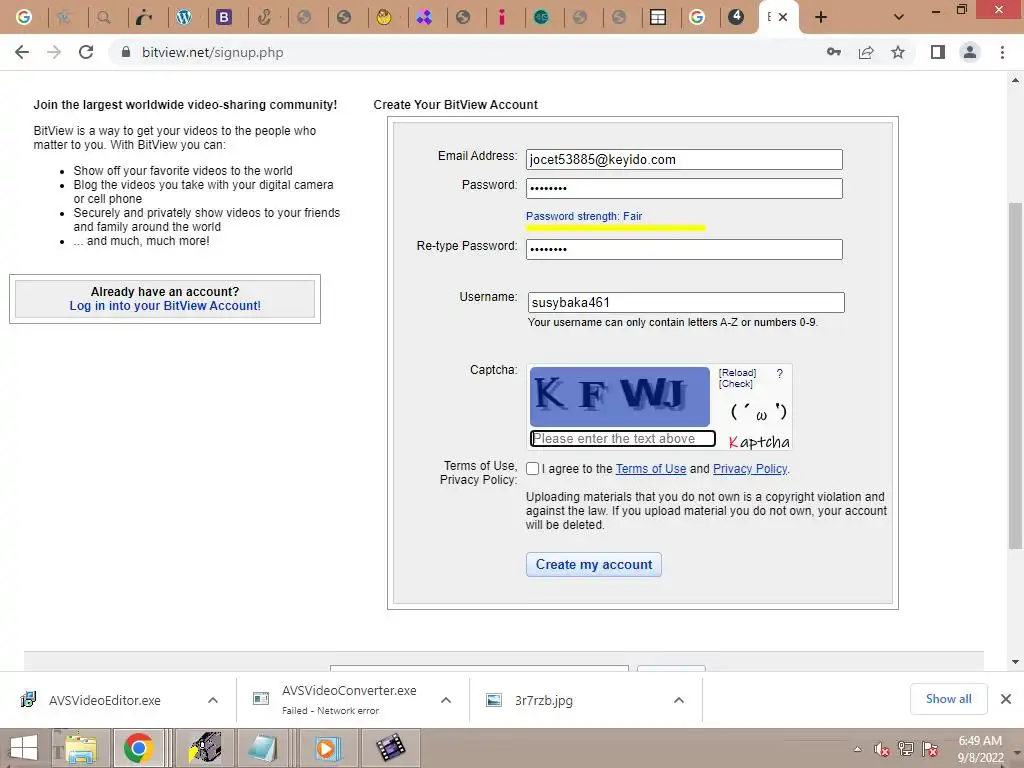The height and width of the screenshot is (768, 1024).
Task: Show hidden system tray icons
Action: point(857,749)
